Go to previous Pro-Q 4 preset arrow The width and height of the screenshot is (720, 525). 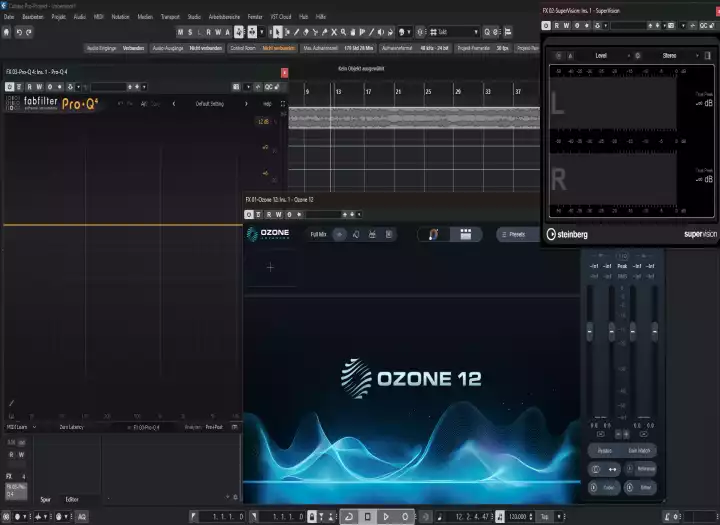pyautogui.click(x=174, y=104)
